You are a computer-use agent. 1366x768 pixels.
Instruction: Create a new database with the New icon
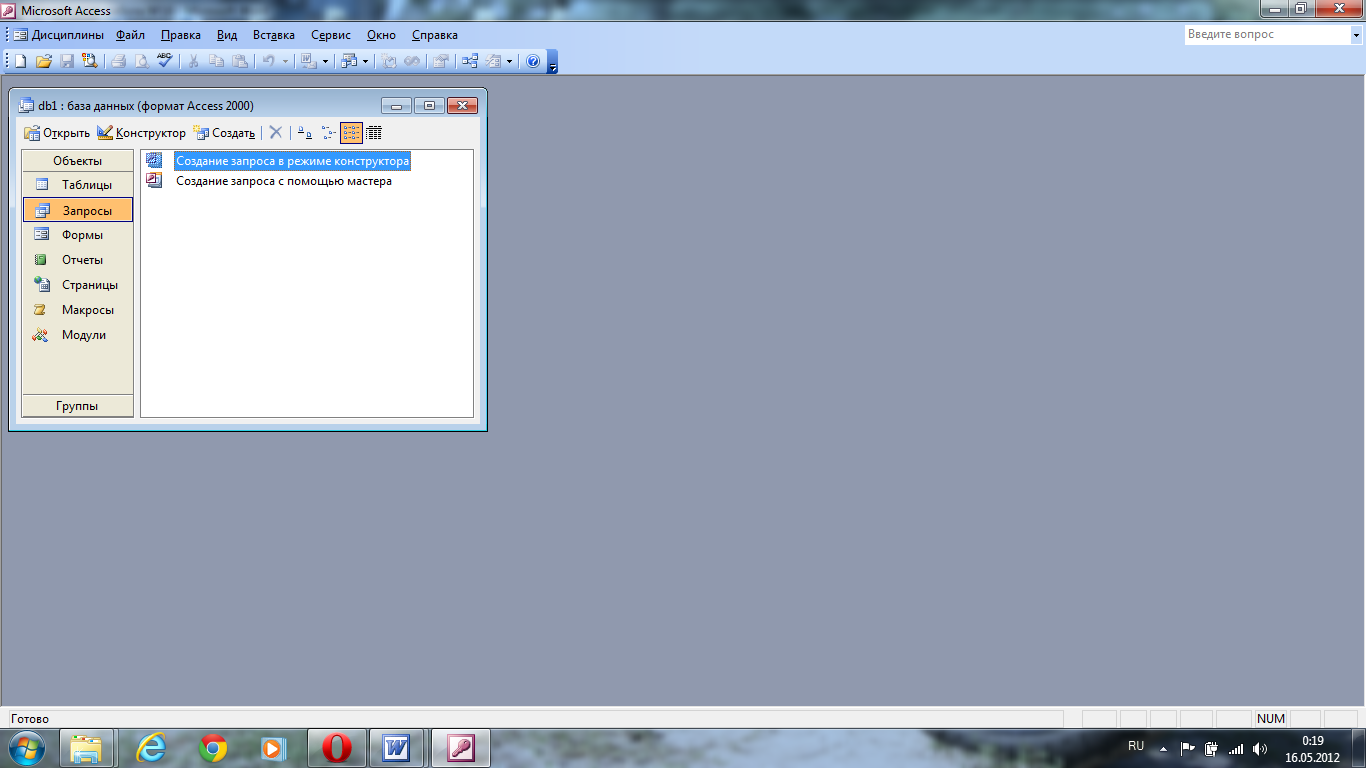click(20, 61)
